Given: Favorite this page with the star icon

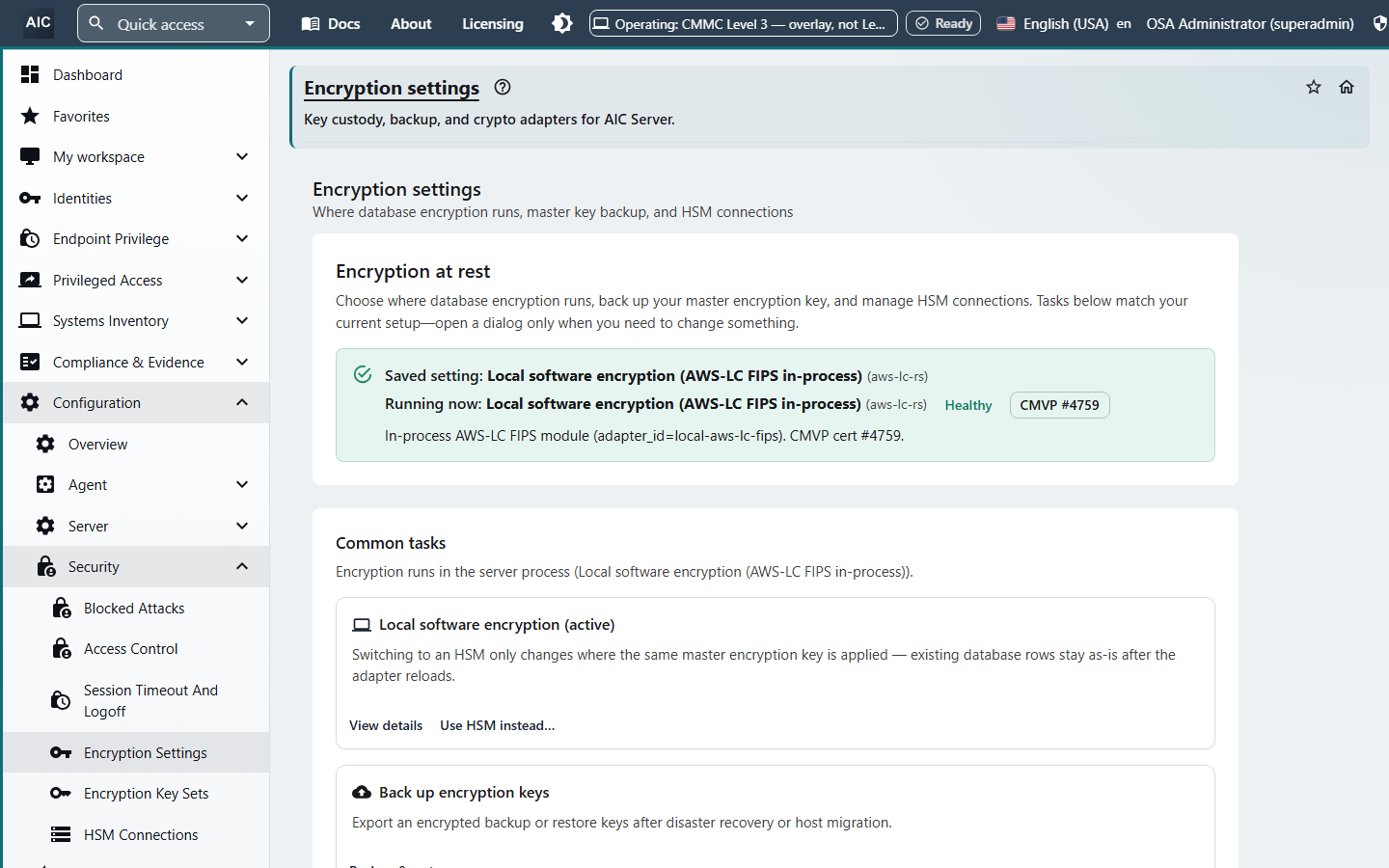Looking at the screenshot, I should click(x=1314, y=88).
